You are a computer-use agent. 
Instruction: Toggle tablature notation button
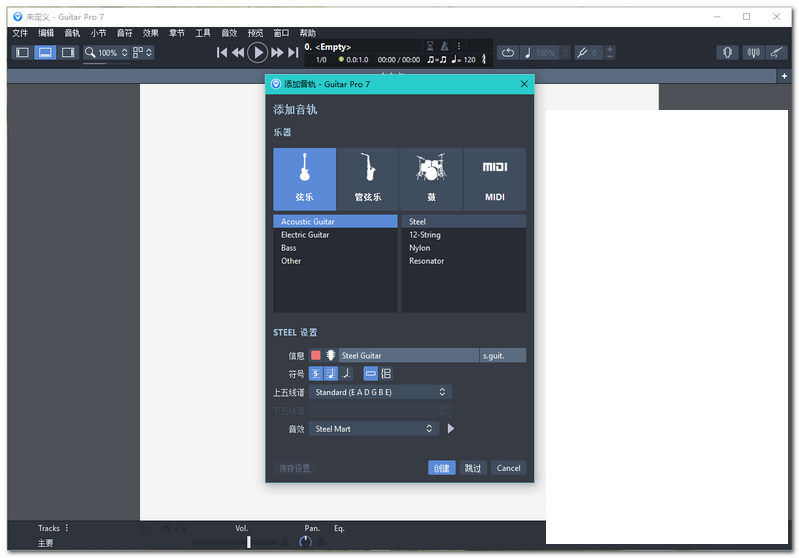coord(316,374)
